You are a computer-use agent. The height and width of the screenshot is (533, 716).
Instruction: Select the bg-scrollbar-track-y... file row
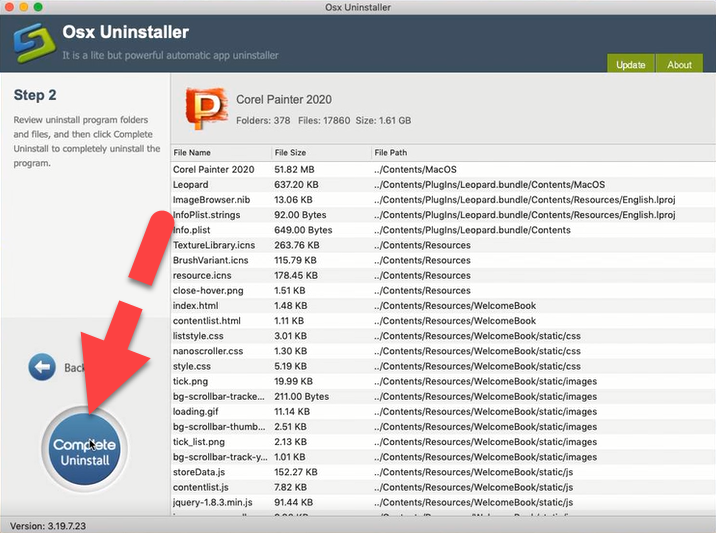point(443,457)
